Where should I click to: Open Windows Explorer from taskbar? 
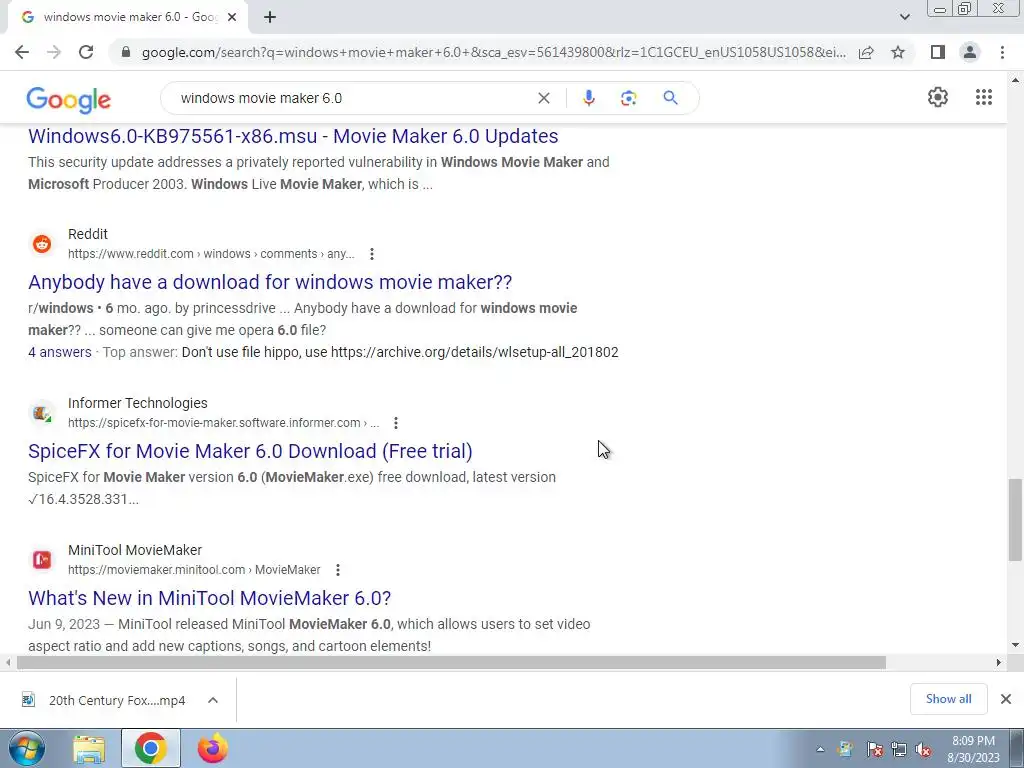tap(89, 748)
